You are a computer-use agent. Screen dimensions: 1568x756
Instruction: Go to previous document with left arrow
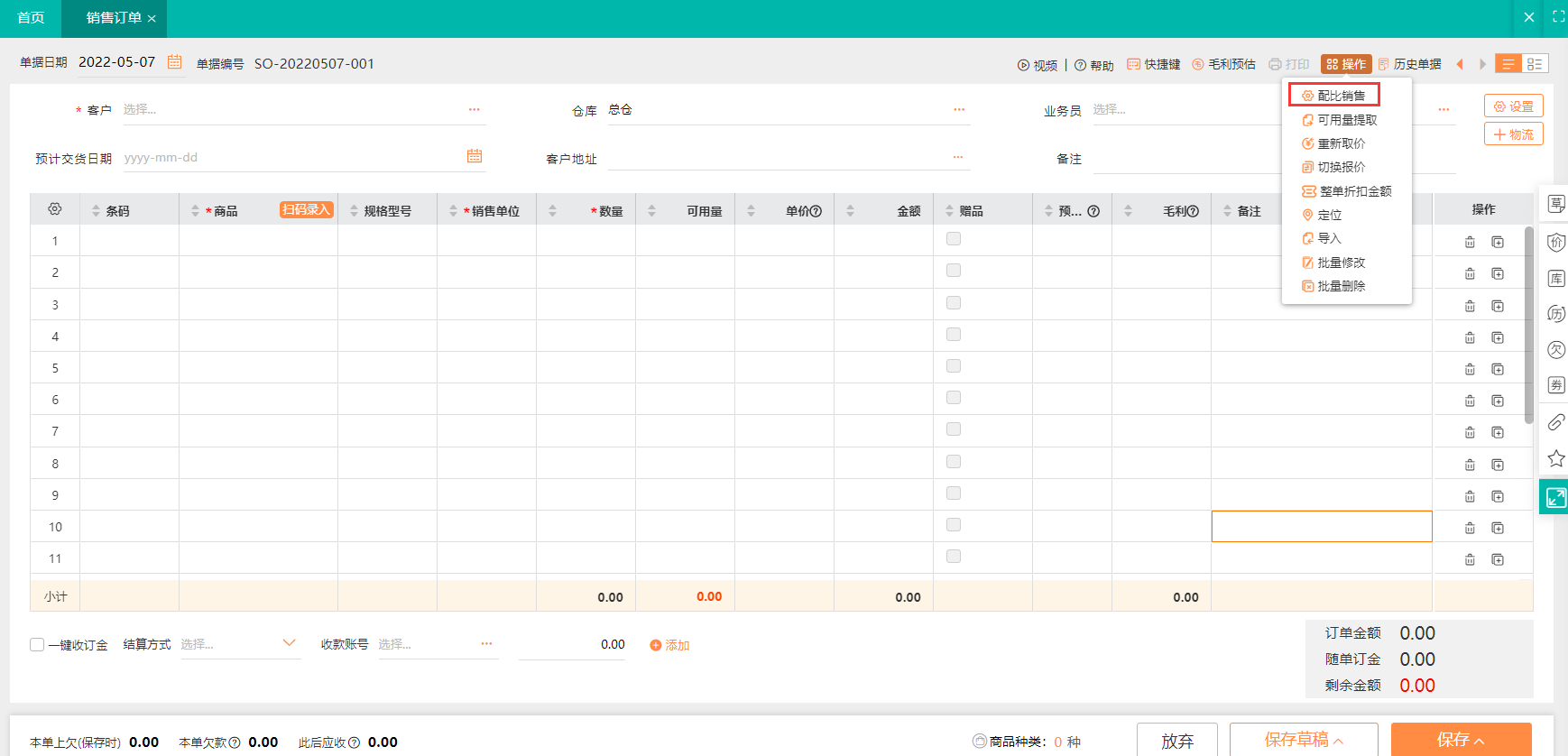(x=1460, y=64)
